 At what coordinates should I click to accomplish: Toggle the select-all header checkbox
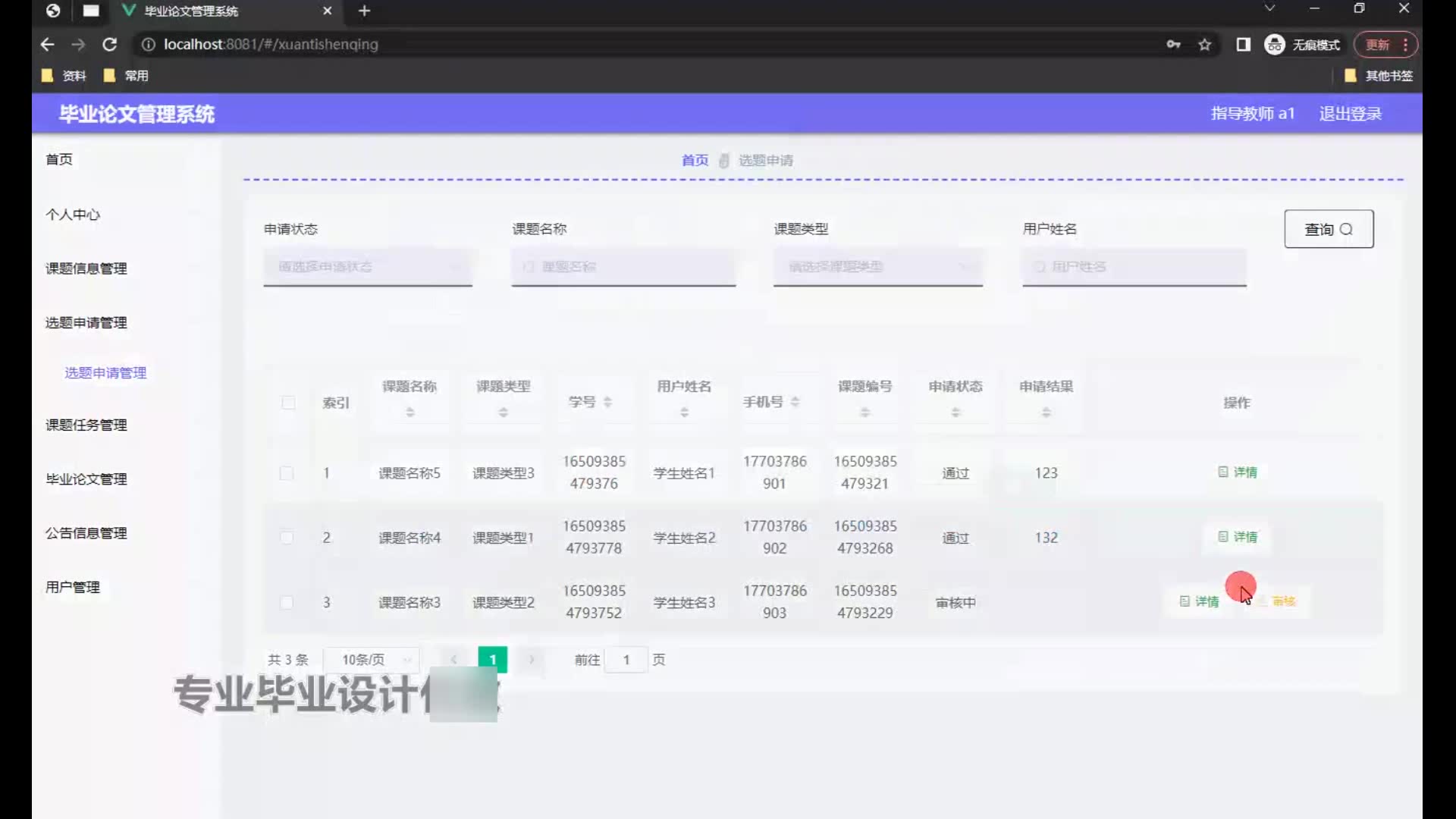coord(288,403)
